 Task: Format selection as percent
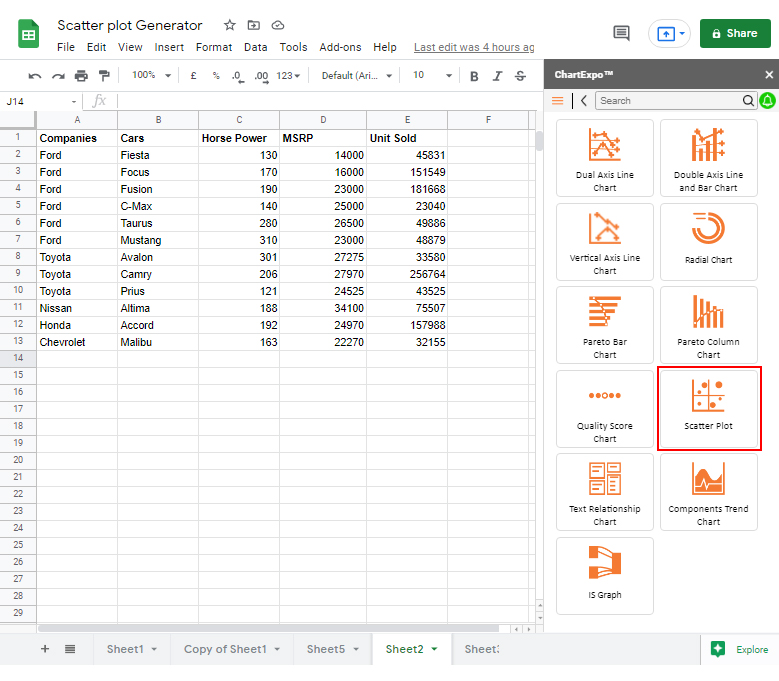click(216, 76)
